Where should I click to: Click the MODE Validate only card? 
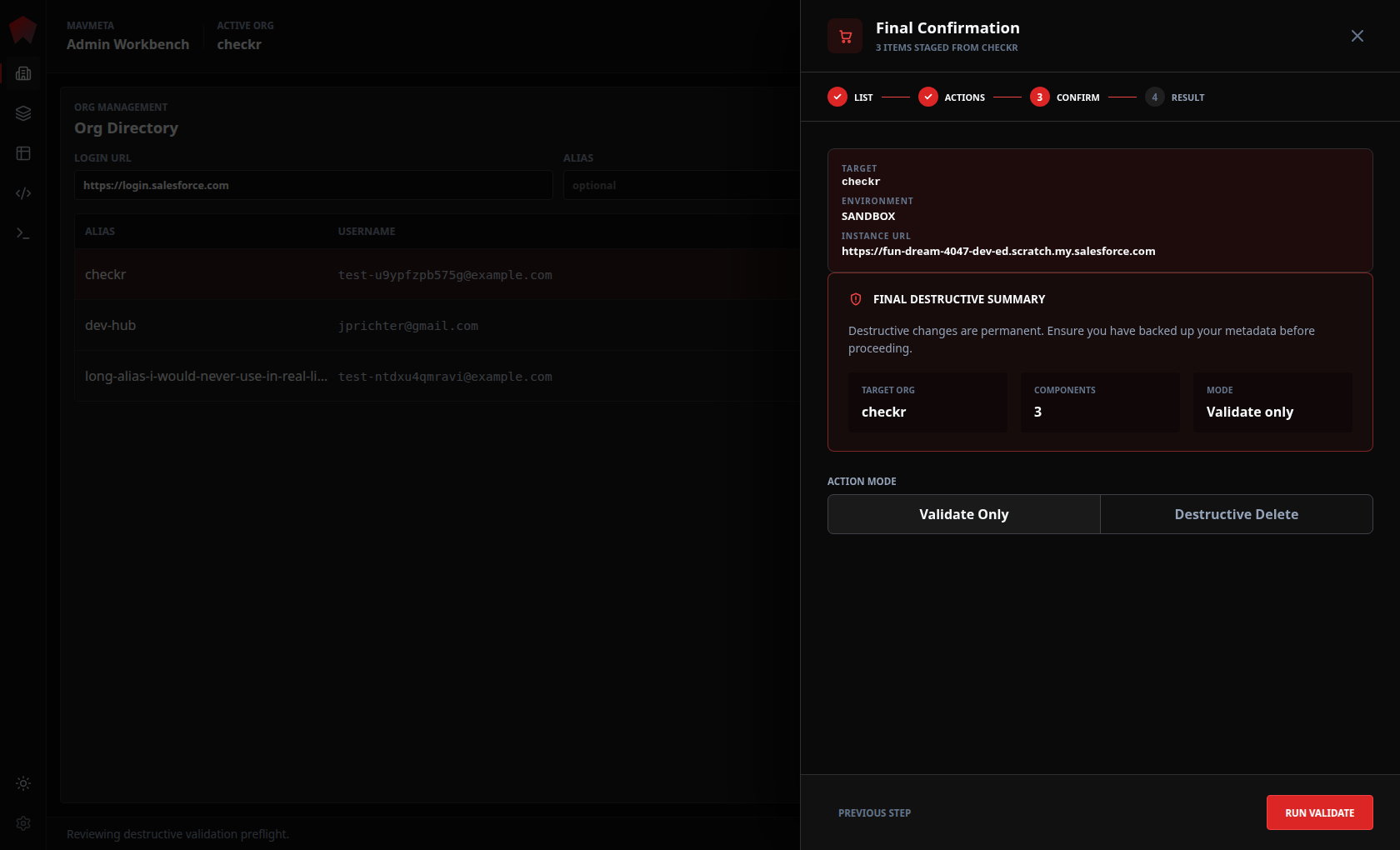pos(1272,402)
